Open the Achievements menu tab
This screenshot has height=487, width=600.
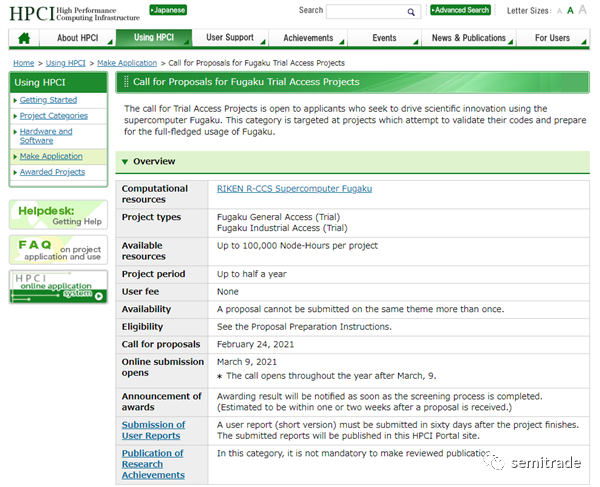[308, 38]
